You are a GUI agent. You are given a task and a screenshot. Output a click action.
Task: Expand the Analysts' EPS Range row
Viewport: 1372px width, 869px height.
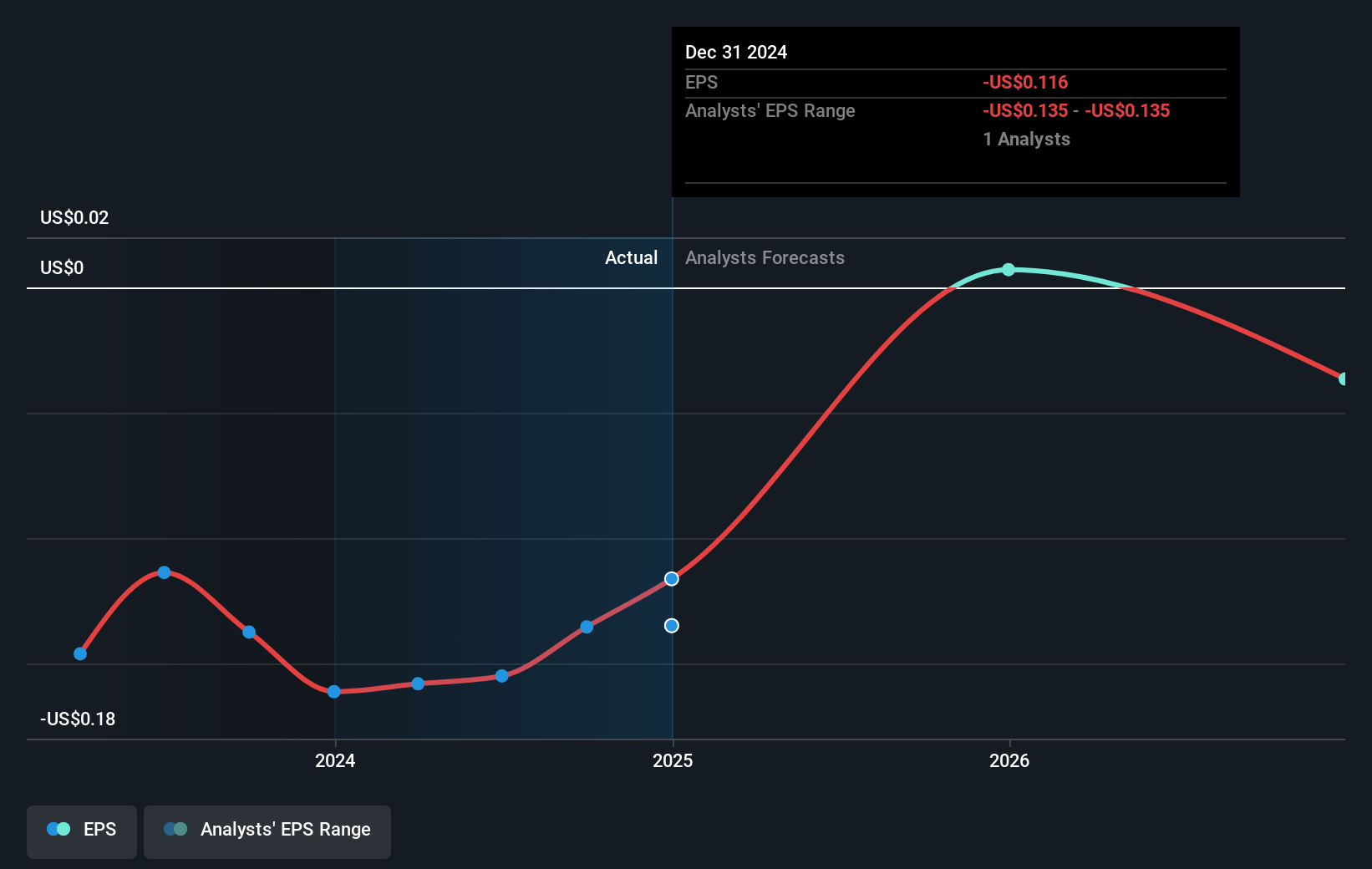pos(770,110)
